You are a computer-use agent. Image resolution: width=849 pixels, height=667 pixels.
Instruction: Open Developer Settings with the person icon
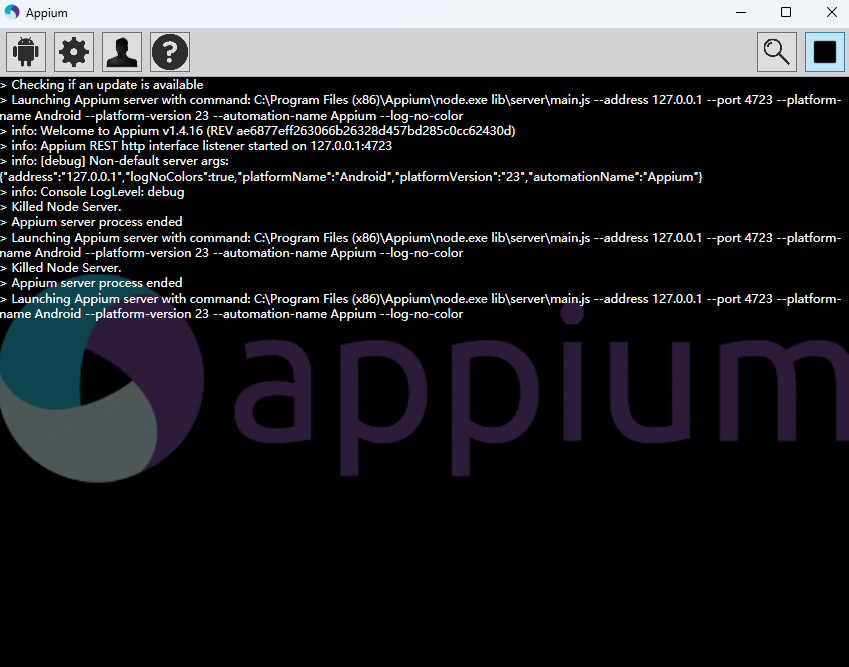tap(122, 52)
